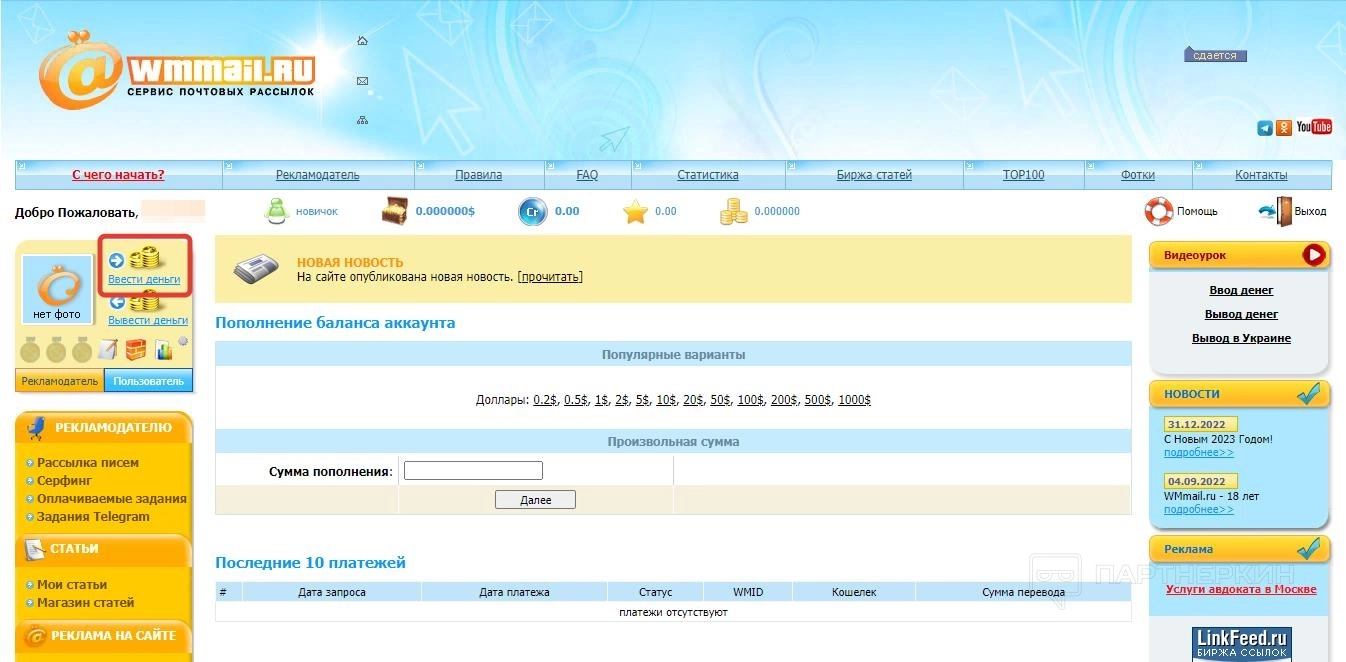Click the lifebuoy Помощь icon
1346x662 pixels.
[1159, 211]
